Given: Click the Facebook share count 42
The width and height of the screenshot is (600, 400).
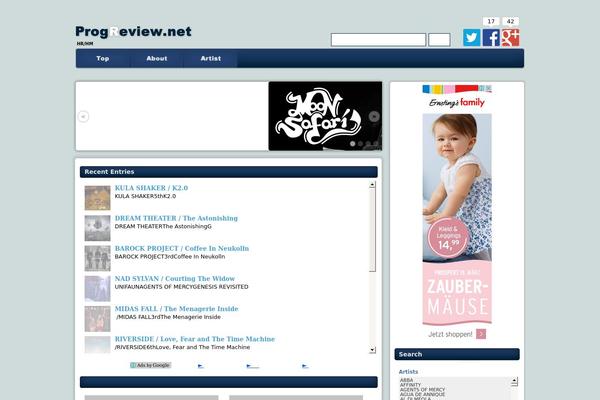Looking at the screenshot, I should pos(510,21).
